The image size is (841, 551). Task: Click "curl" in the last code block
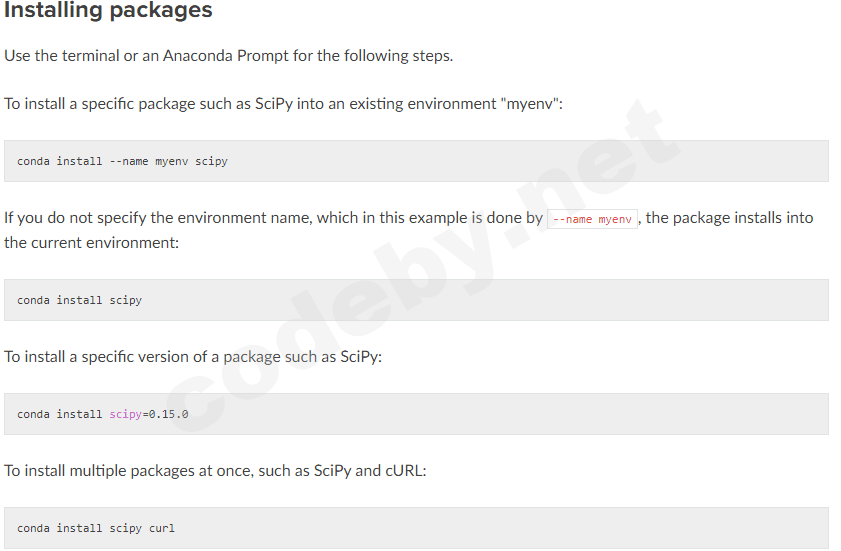click(x=162, y=528)
